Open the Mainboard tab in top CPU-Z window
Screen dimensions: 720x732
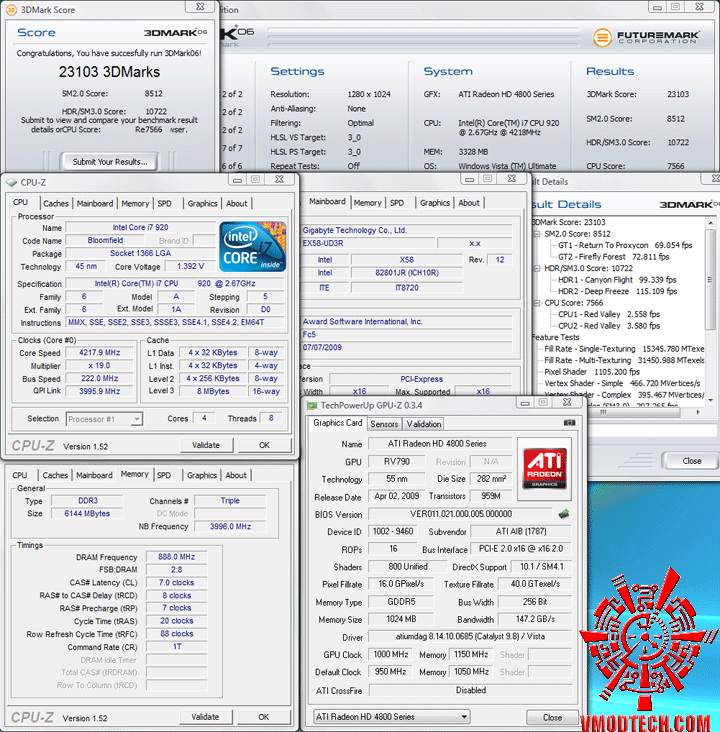click(95, 204)
